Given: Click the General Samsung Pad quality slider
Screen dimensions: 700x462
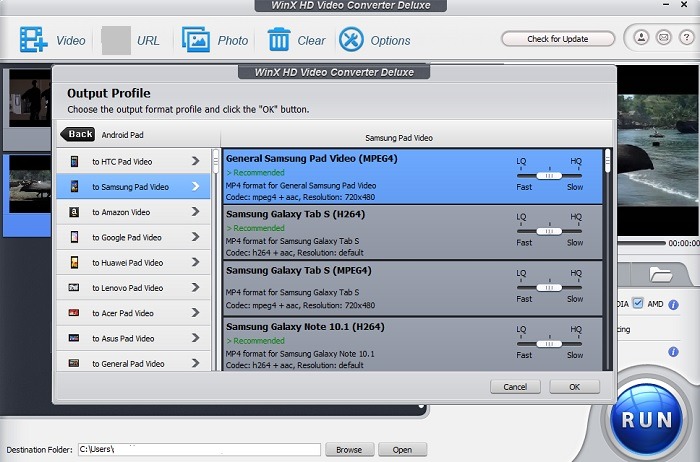Looking at the screenshot, I should click(x=549, y=174).
